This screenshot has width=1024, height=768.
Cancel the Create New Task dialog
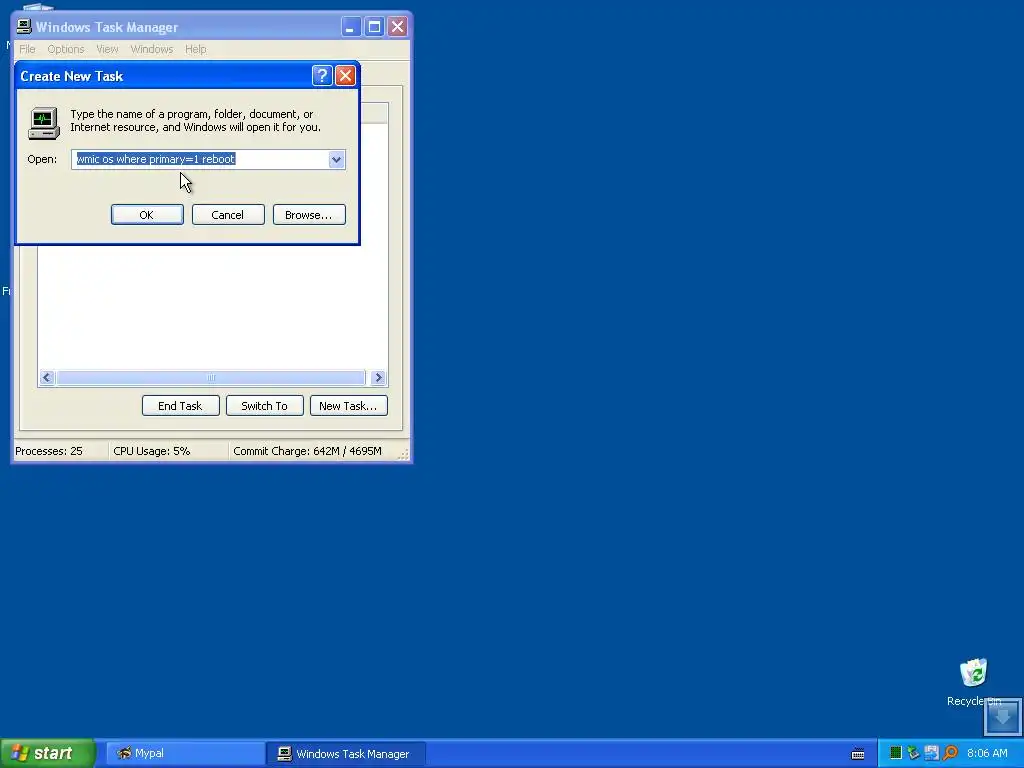[x=228, y=215]
